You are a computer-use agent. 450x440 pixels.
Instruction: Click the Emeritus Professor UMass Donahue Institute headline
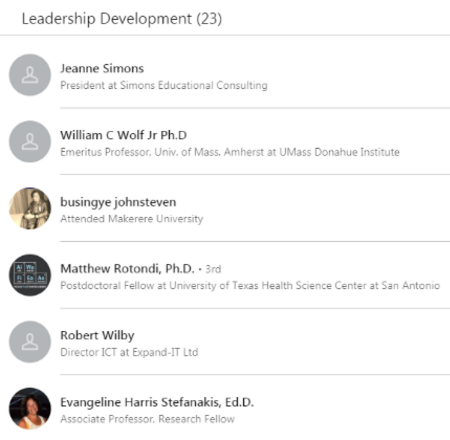pyautogui.click(x=230, y=152)
